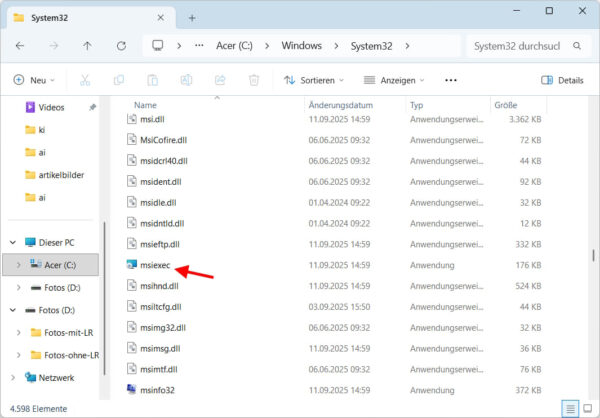Image resolution: width=600 pixels, height=418 pixels.
Task: Open the See more three-dots menu
Action: 451,80
